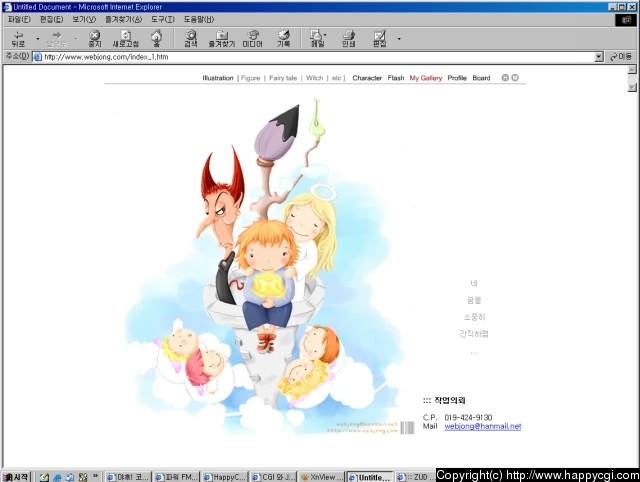Go to the Flash page link
Screen dimensions: 640x482
tap(396, 78)
